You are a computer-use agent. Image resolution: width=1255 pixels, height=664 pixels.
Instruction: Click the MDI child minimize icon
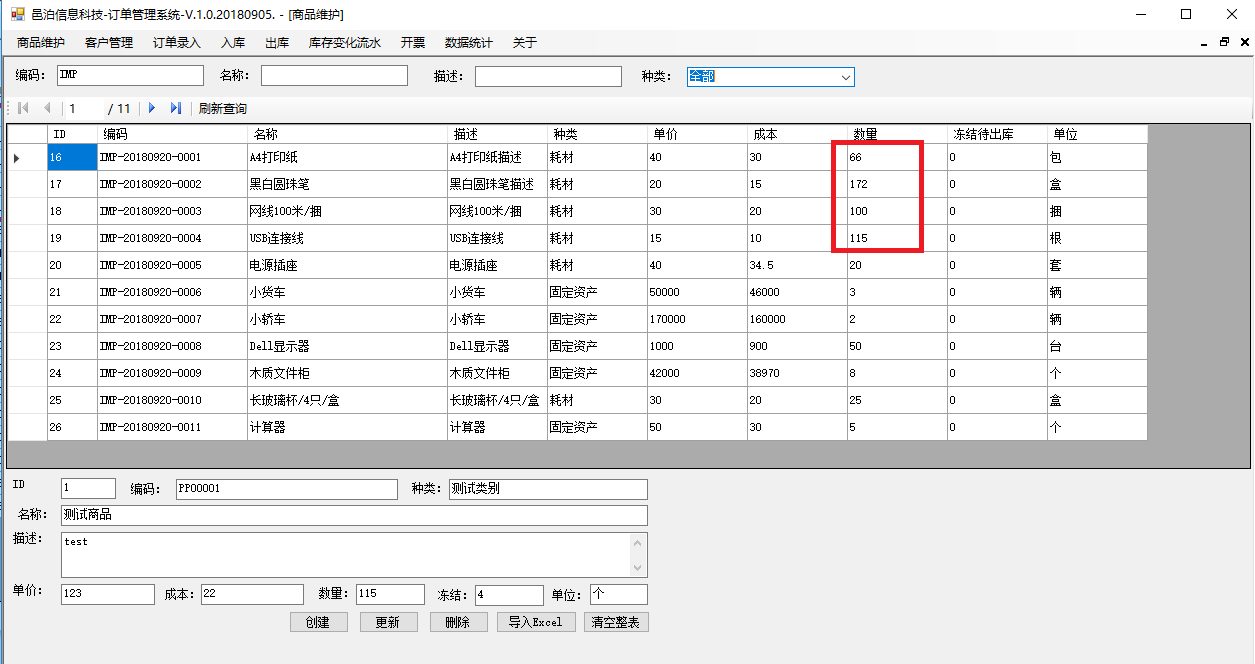(x=1203, y=43)
